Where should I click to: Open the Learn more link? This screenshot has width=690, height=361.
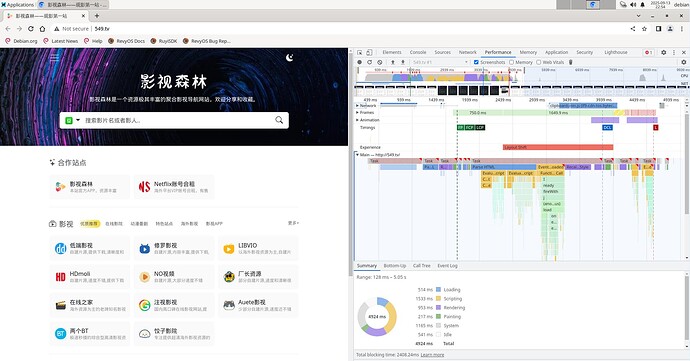[x=432, y=355]
